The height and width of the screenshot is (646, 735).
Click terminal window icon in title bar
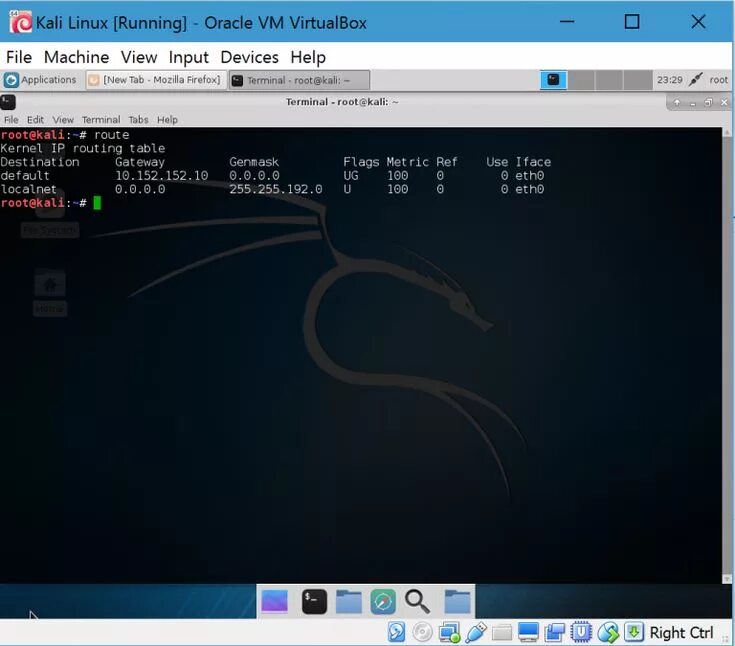(x=8, y=102)
